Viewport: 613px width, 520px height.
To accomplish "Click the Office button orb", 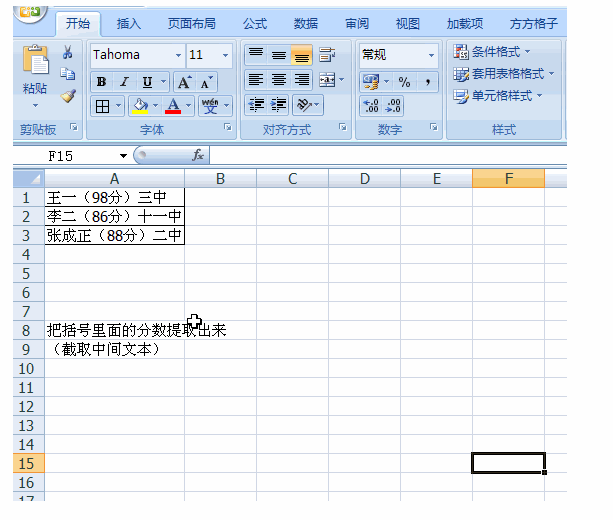I will pos(30,13).
